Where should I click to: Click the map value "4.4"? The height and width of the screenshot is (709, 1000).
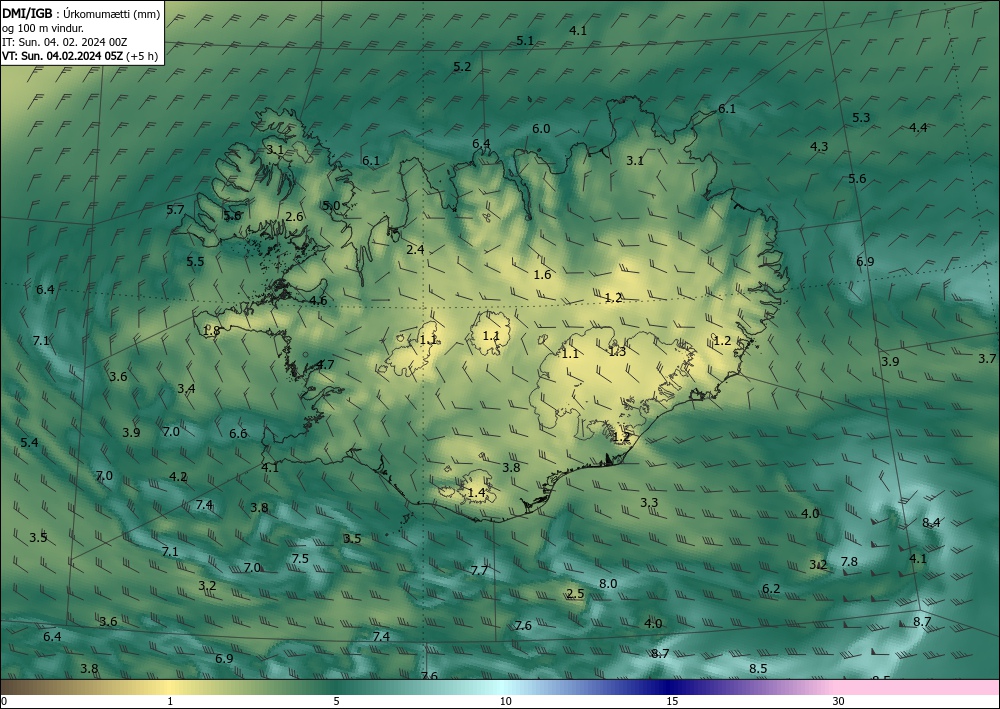(x=918, y=128)
